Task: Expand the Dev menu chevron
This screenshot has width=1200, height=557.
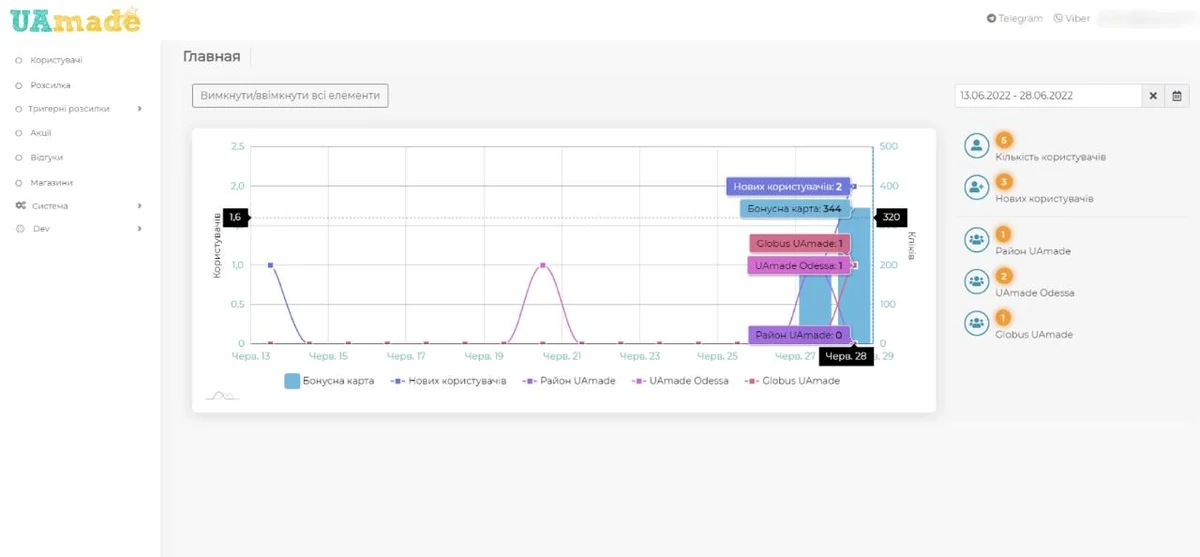Action: (140, 229)
